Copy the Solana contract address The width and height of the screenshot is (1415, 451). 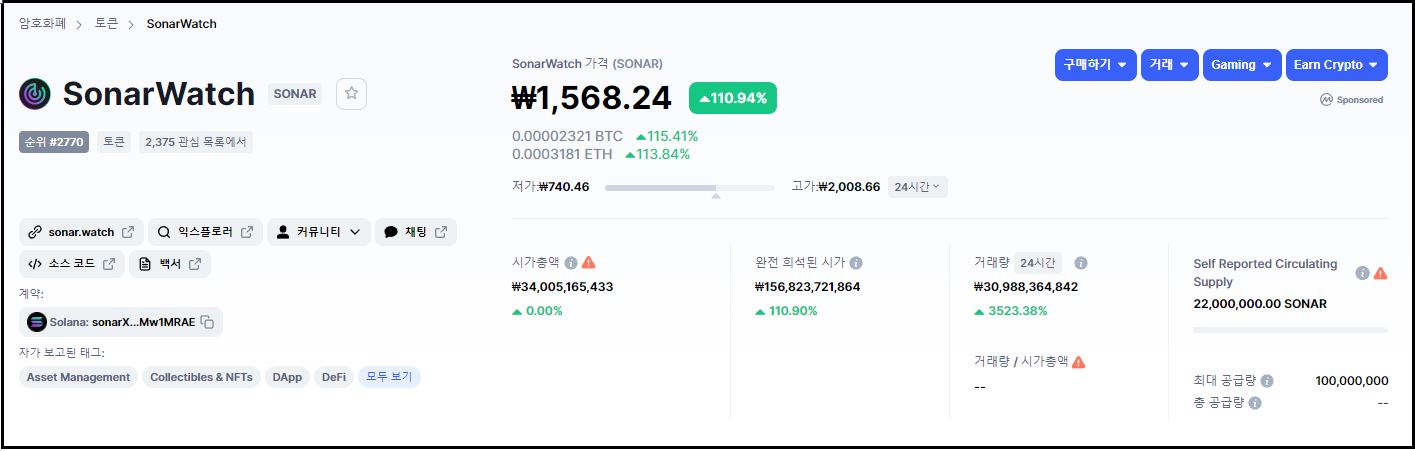tap(207, 322)
